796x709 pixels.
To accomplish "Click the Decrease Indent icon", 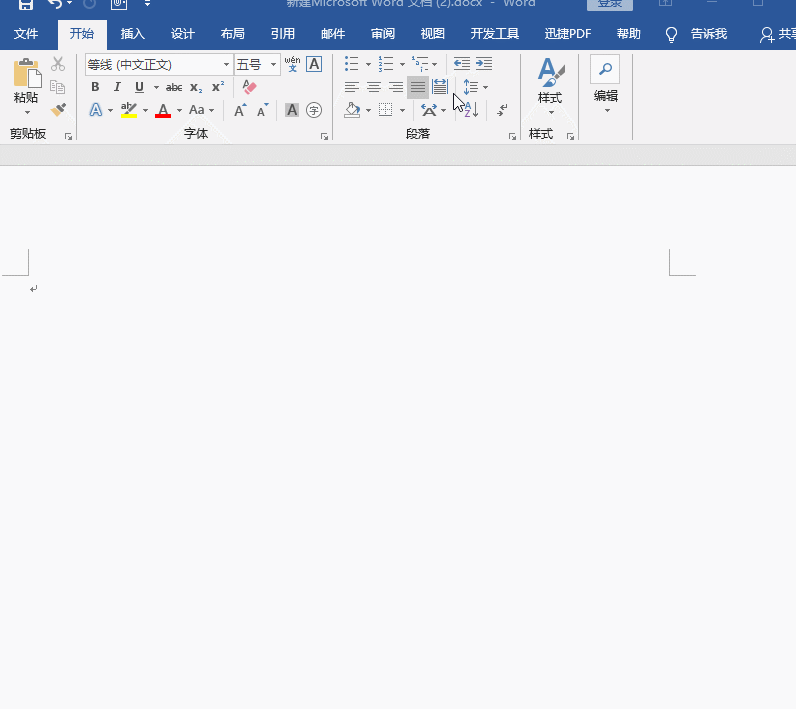I will click(x=461, y=64).
